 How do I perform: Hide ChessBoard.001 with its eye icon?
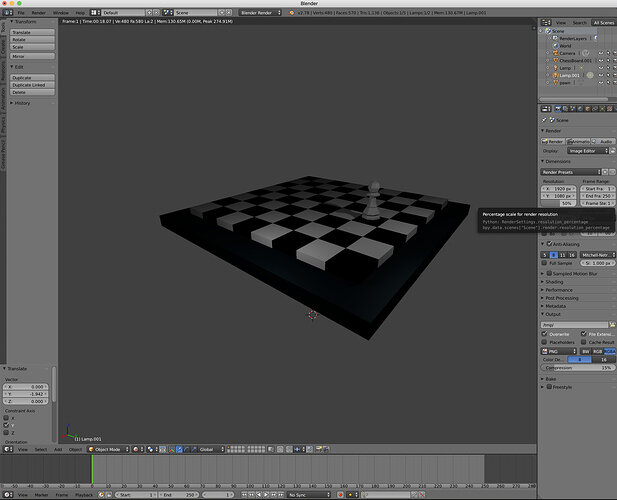[x=600, y=61]
